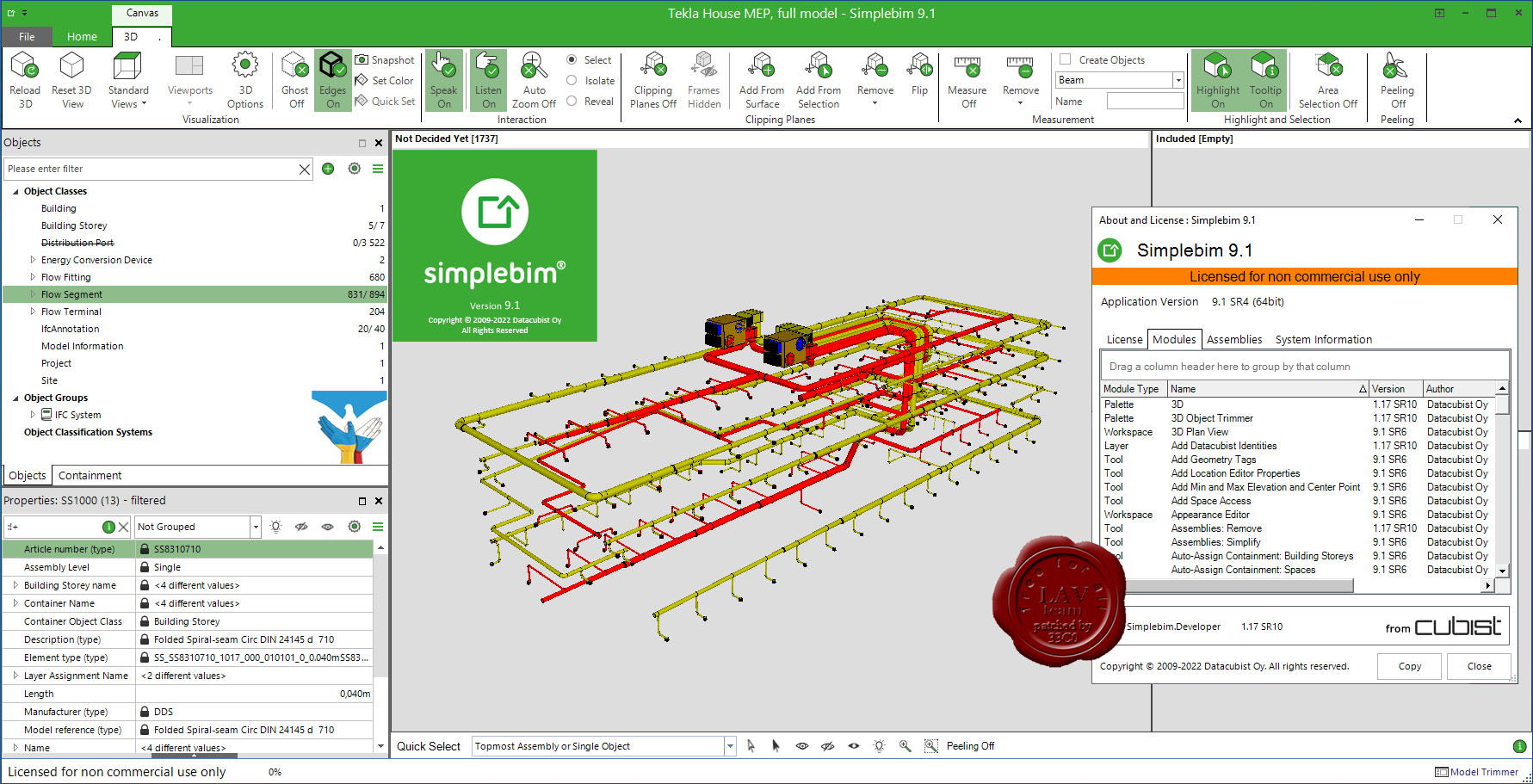The width and height of the screenshot is (1533, 784).
Task: Click Measure Off tool
Action: coord(967,80)
